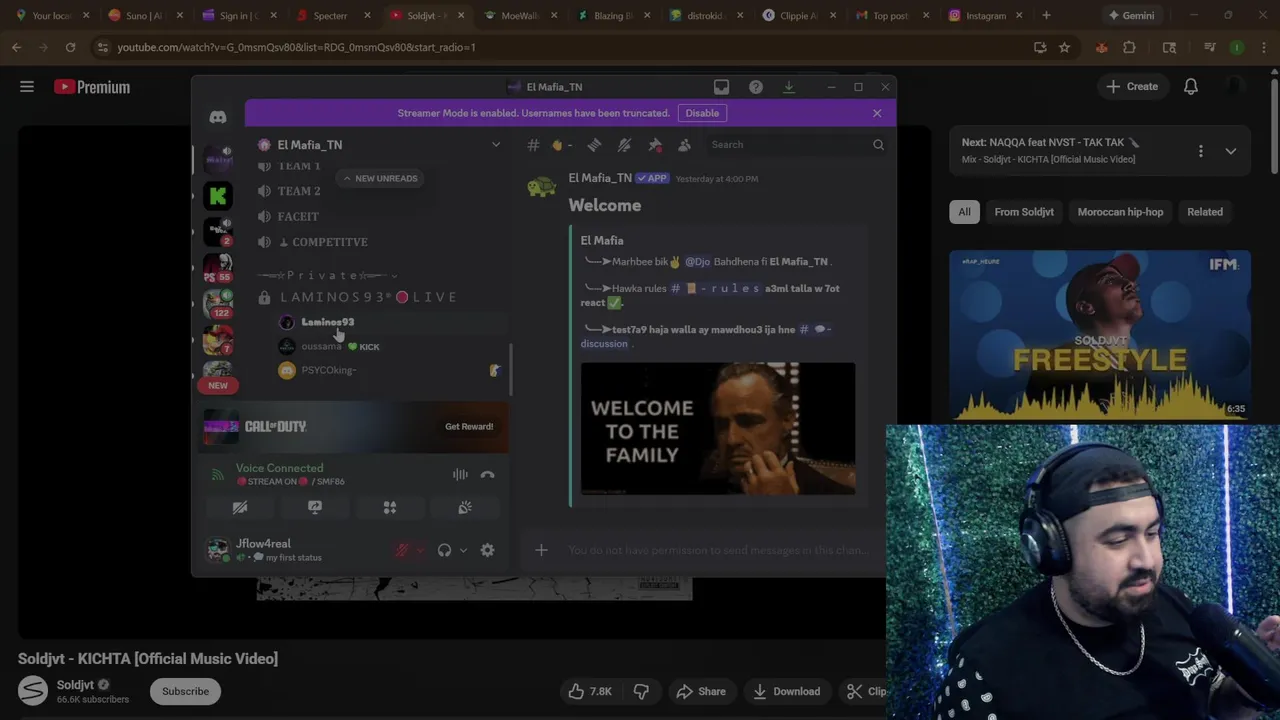
Task: Dismiss streamer mode banner with X
Action: tap(877, 113)
